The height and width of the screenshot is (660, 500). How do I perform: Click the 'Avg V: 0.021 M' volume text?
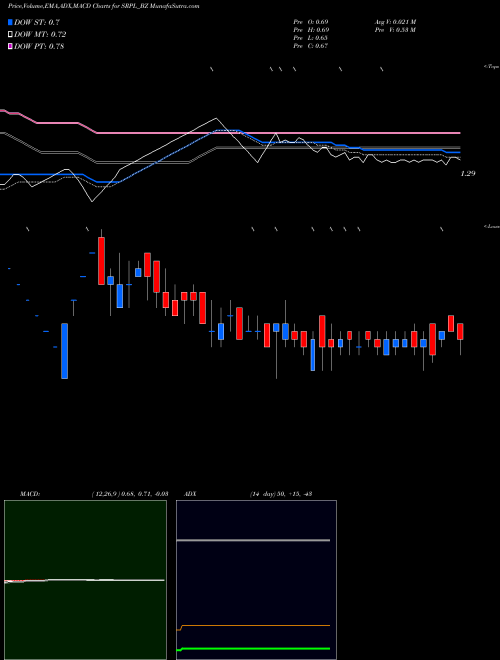click(x=396, y=22)
